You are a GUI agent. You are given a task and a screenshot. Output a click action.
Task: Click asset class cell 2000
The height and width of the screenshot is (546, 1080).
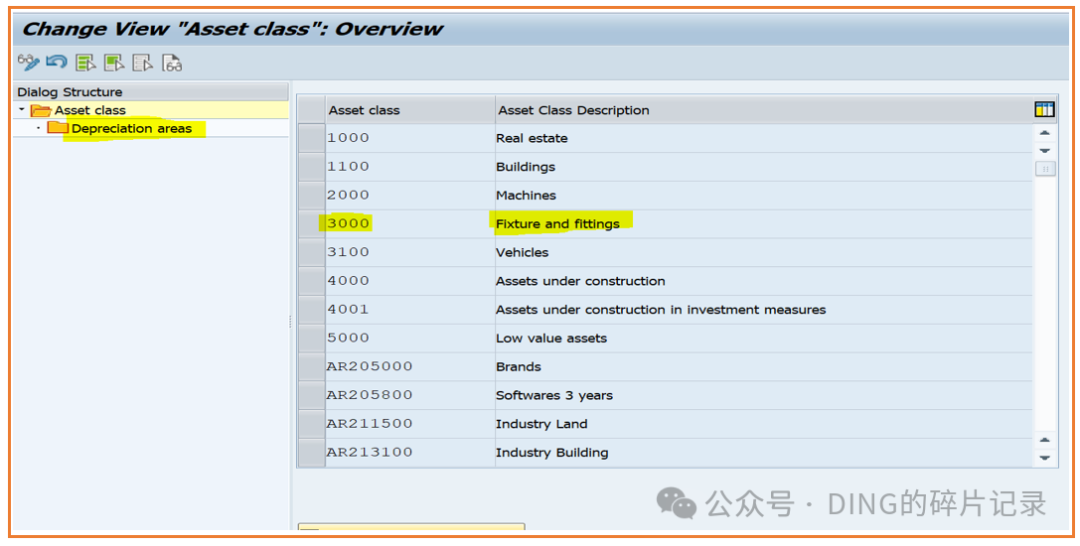click(x=410, y=195)
